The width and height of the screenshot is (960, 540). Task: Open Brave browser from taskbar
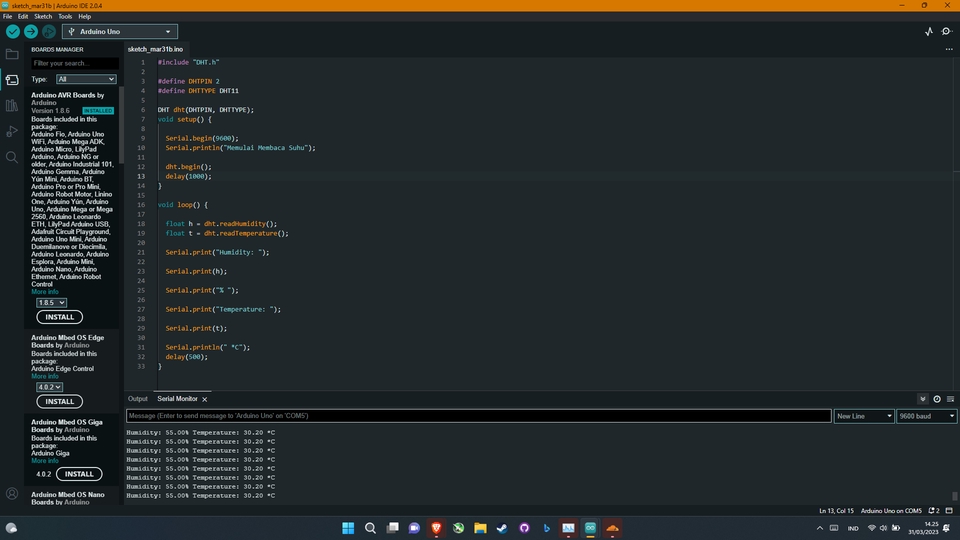[x=436, y=528]
